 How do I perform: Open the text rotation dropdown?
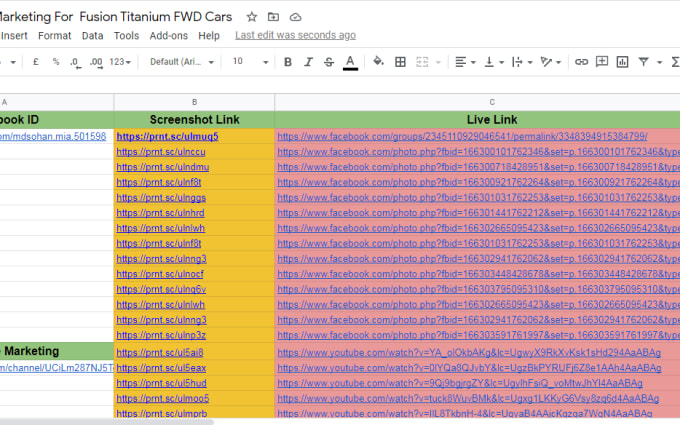(x=550, y=62)
